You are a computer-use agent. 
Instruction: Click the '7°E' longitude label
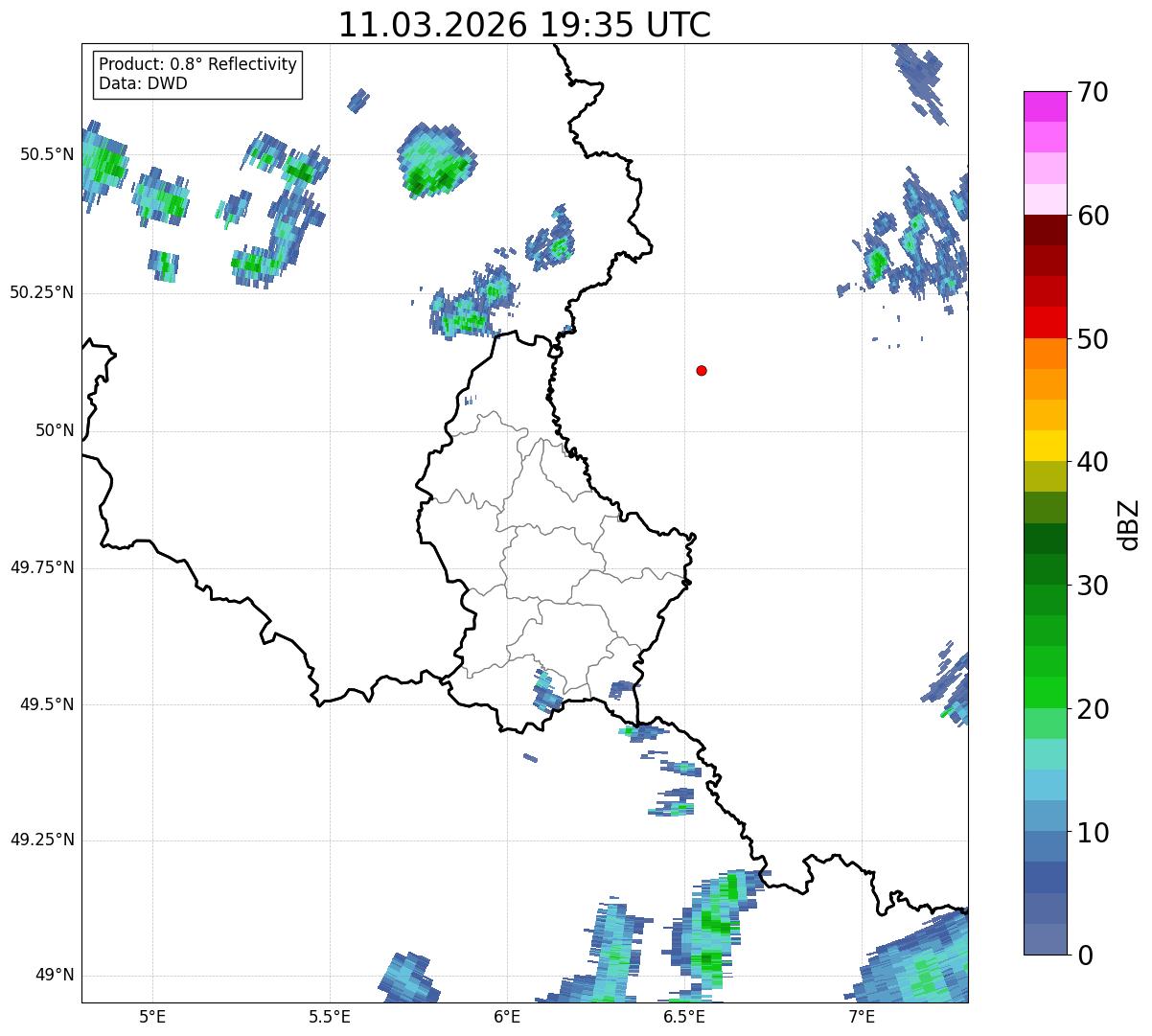862,1016
